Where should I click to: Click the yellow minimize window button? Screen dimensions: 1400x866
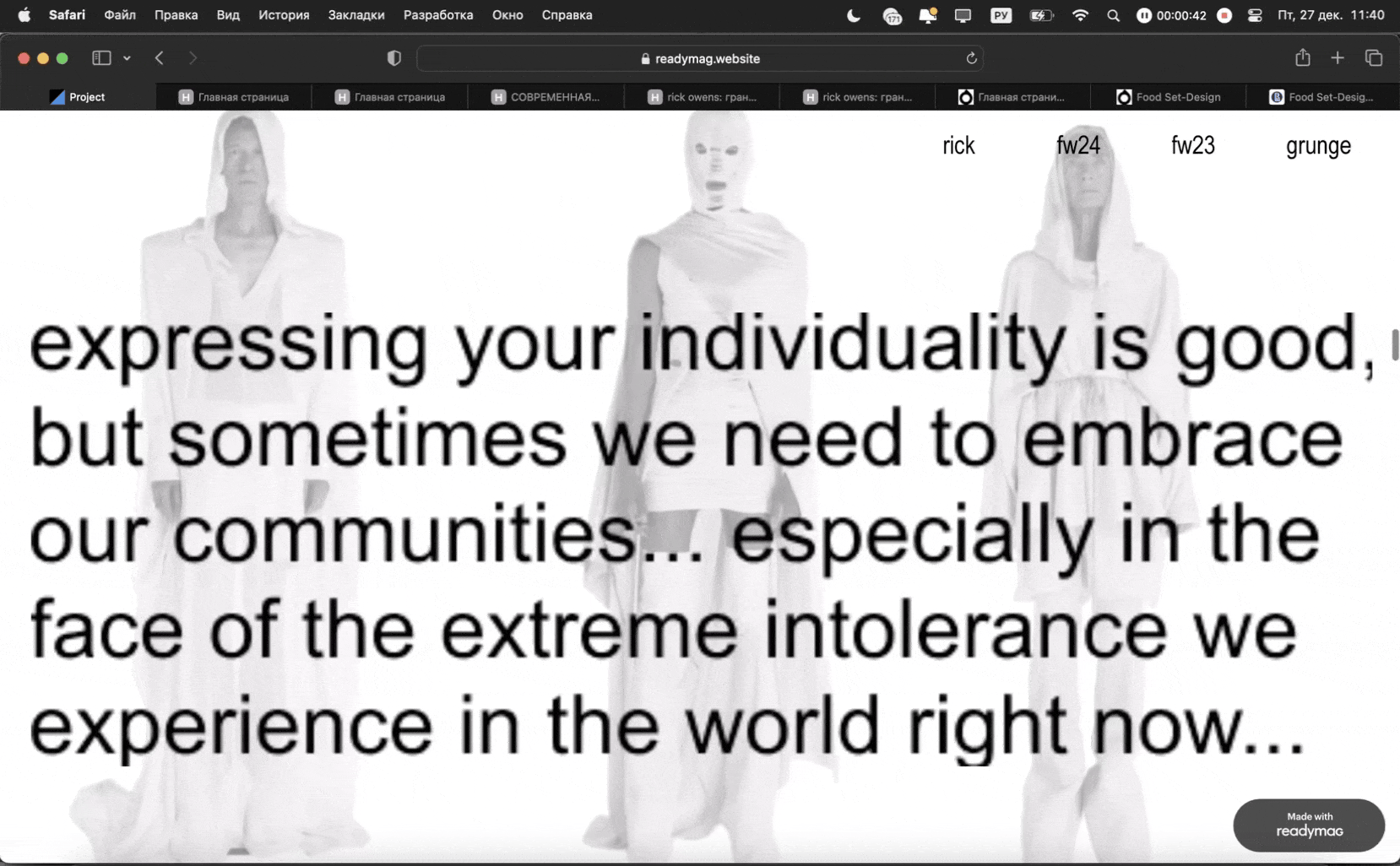coord(43,58)
